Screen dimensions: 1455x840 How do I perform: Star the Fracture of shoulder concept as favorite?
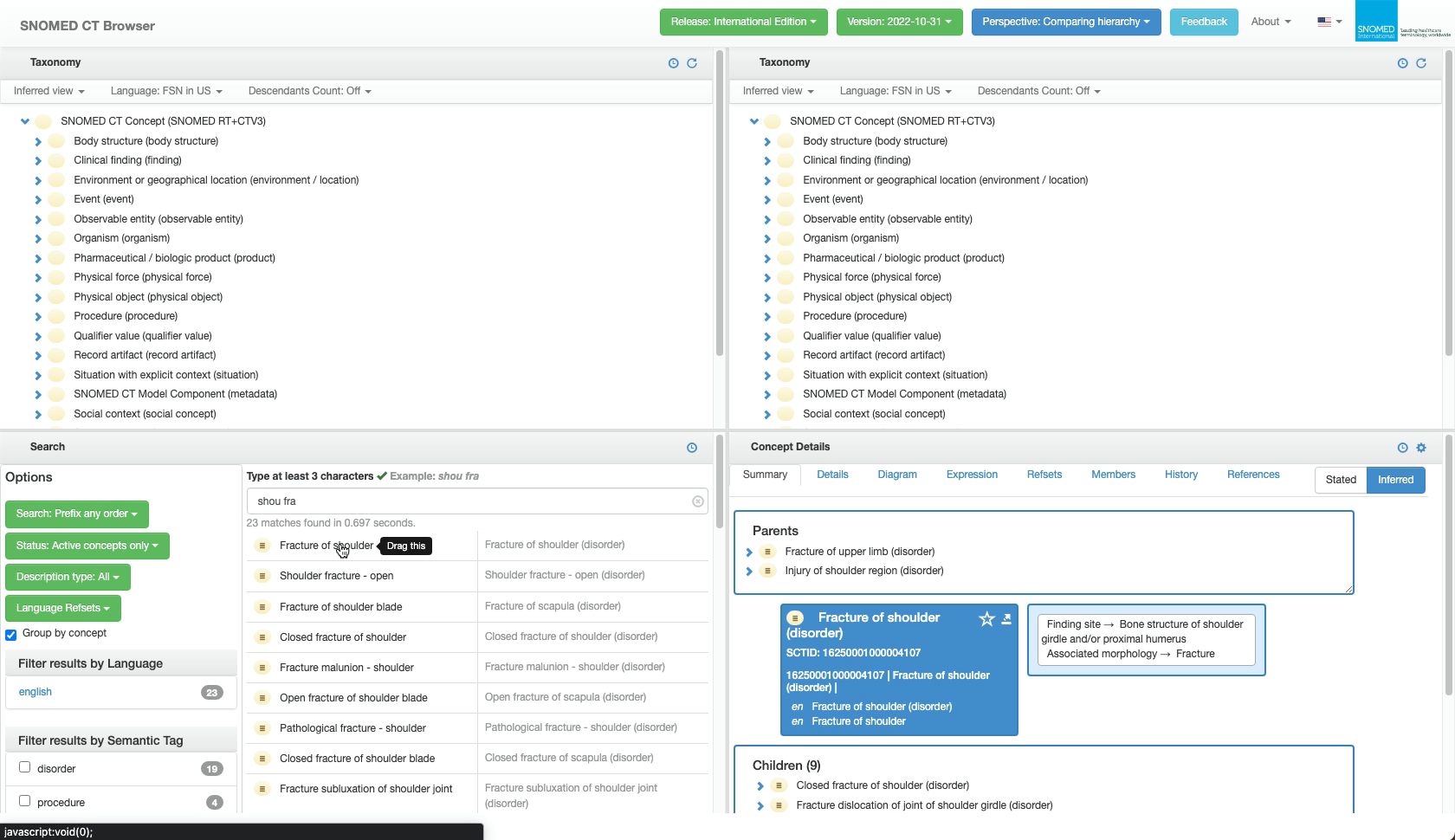pos(986,618)
